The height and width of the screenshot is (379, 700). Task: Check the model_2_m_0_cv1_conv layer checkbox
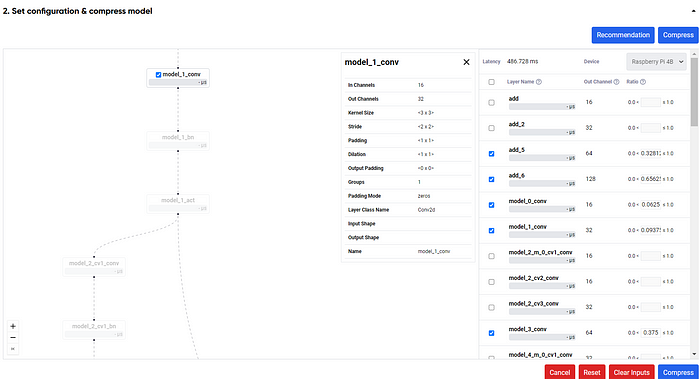click(x=492, y=256)
